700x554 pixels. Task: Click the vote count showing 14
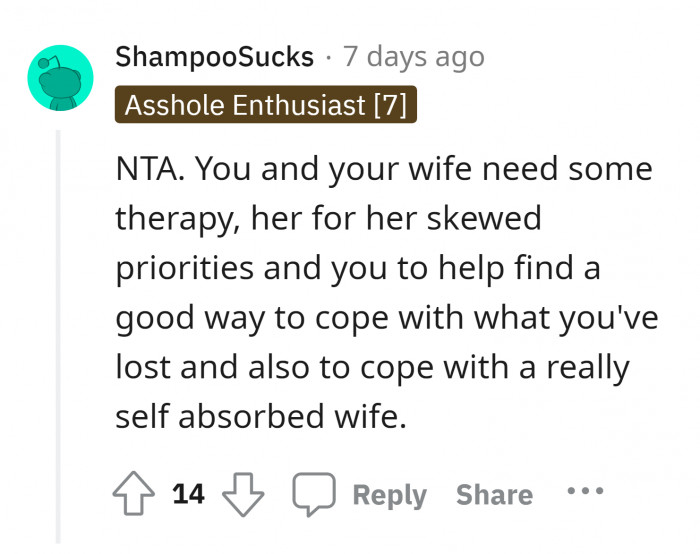click(x=188, y=494)
